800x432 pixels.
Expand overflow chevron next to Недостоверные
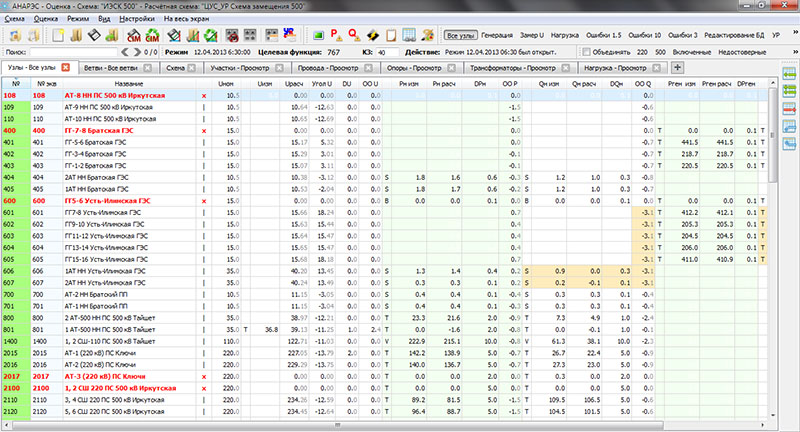795,52
